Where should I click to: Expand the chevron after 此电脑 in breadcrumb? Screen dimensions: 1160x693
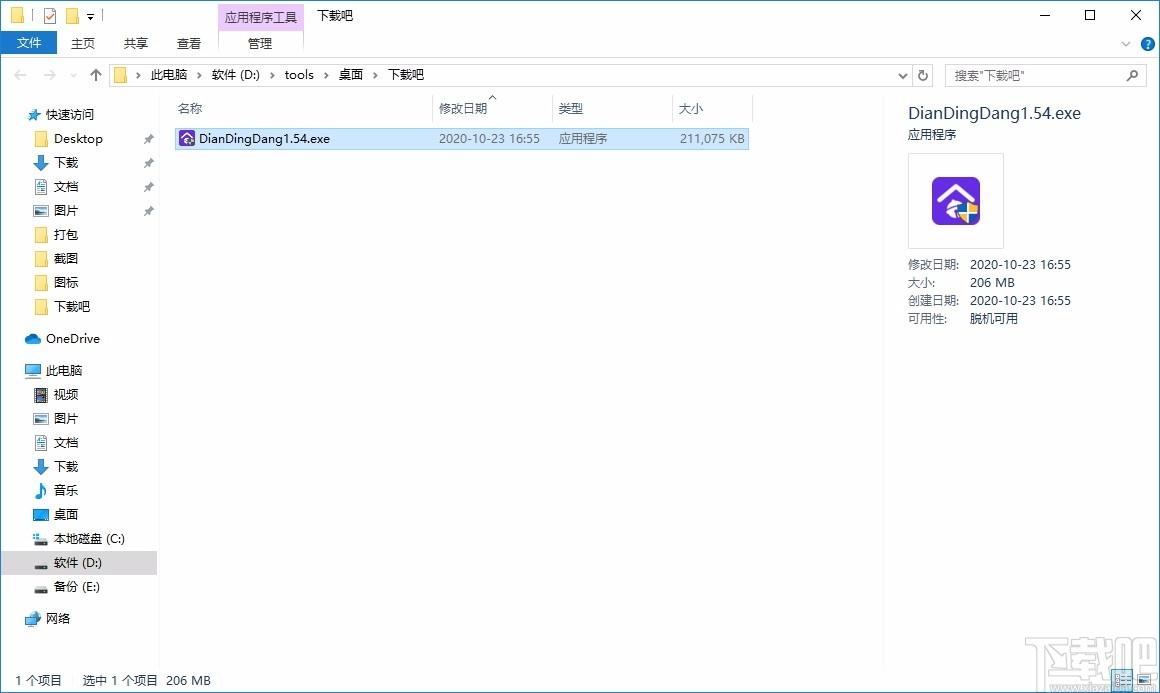pos(199,75)
